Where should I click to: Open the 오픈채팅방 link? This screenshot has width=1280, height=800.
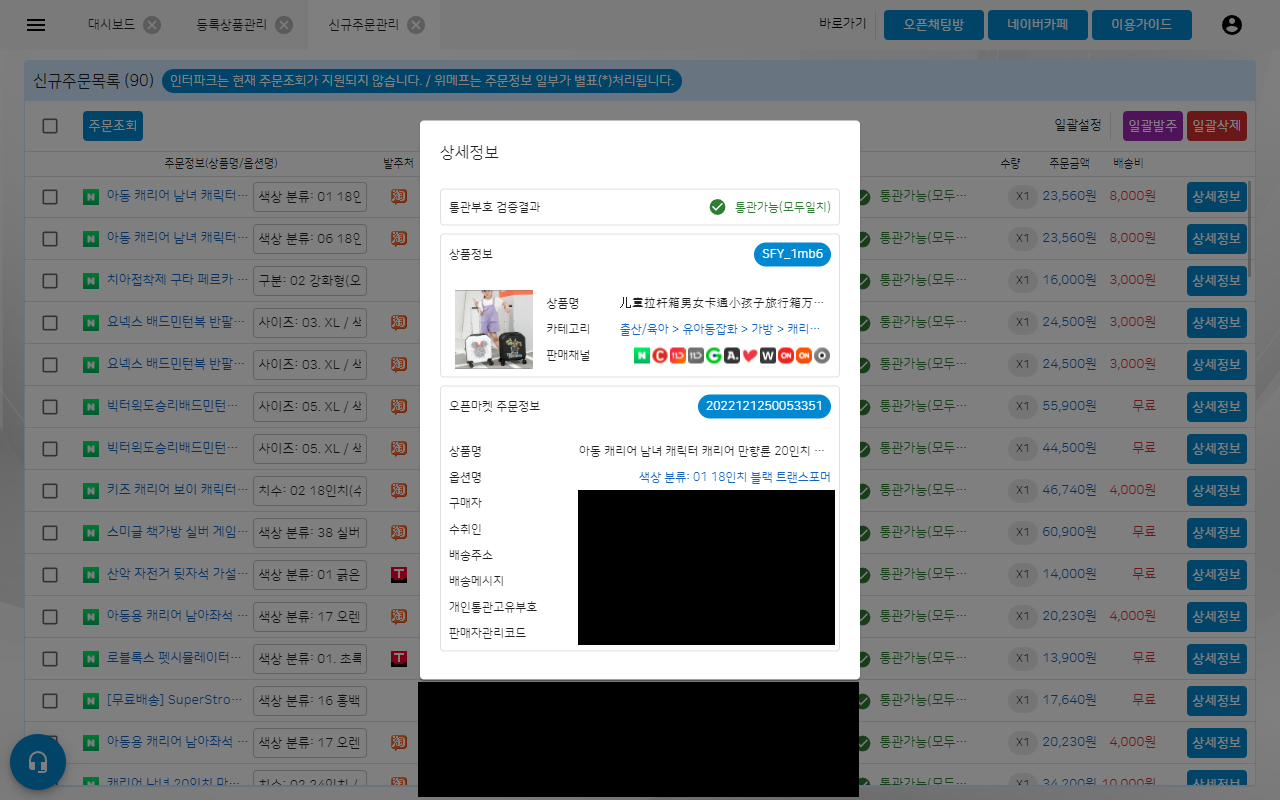[x=933, y=25]
